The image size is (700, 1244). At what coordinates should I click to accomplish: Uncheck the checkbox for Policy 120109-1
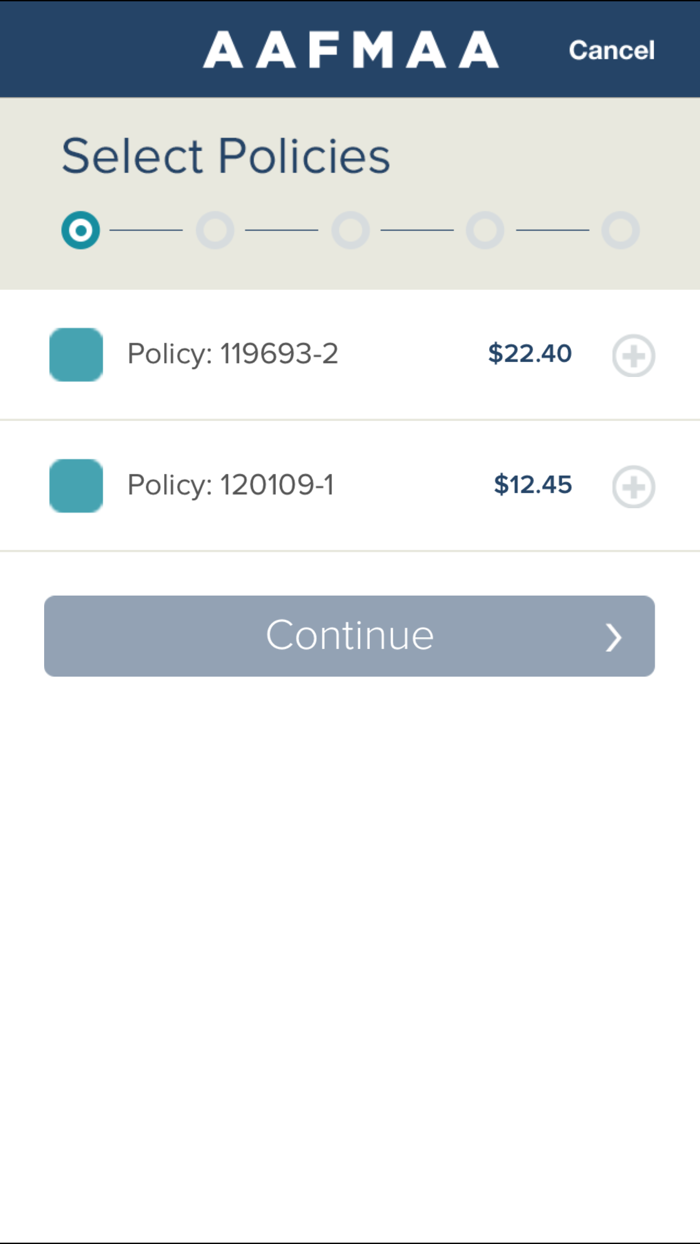(x=76, y=486)
